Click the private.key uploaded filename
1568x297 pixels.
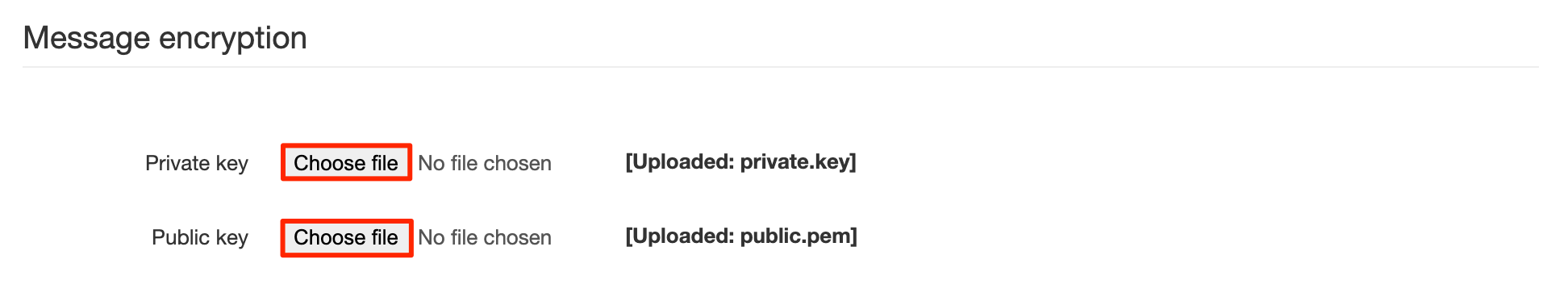click(x=794, y=162)
